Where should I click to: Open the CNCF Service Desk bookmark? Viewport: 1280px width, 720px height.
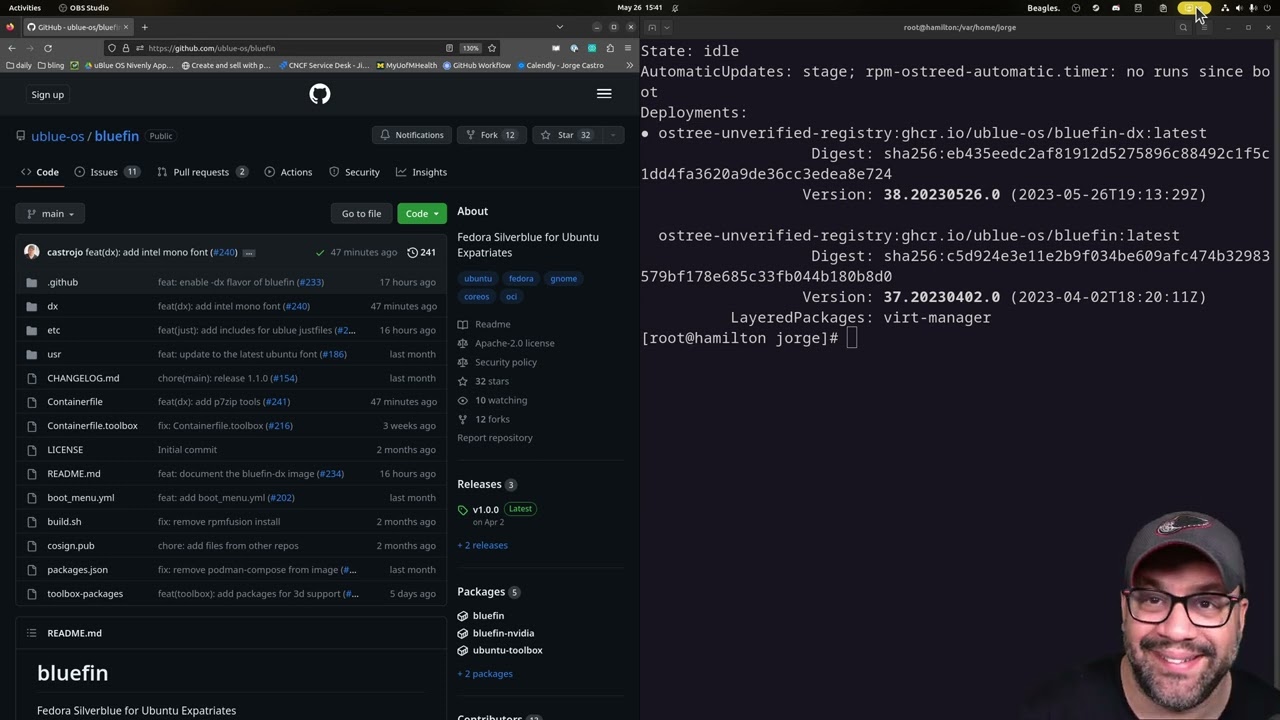click(324, 65)
